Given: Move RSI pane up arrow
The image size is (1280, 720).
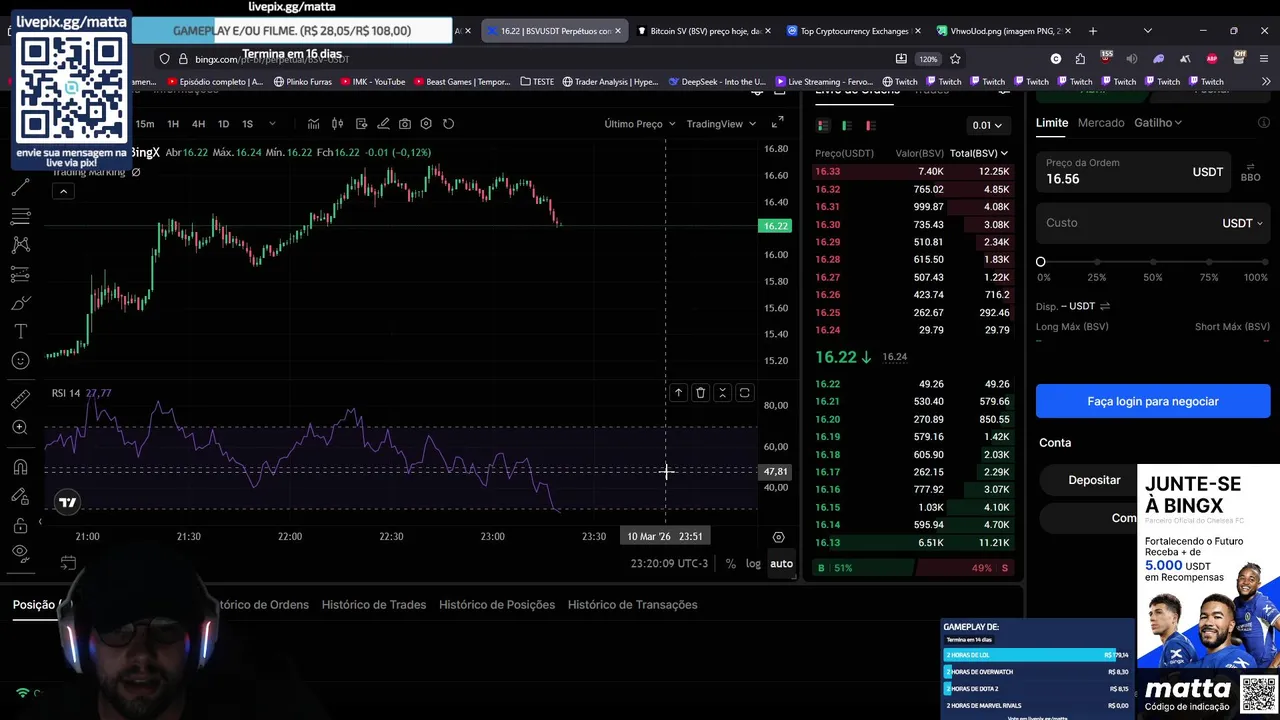Looking at the screenshot, I should click(678, 393).
